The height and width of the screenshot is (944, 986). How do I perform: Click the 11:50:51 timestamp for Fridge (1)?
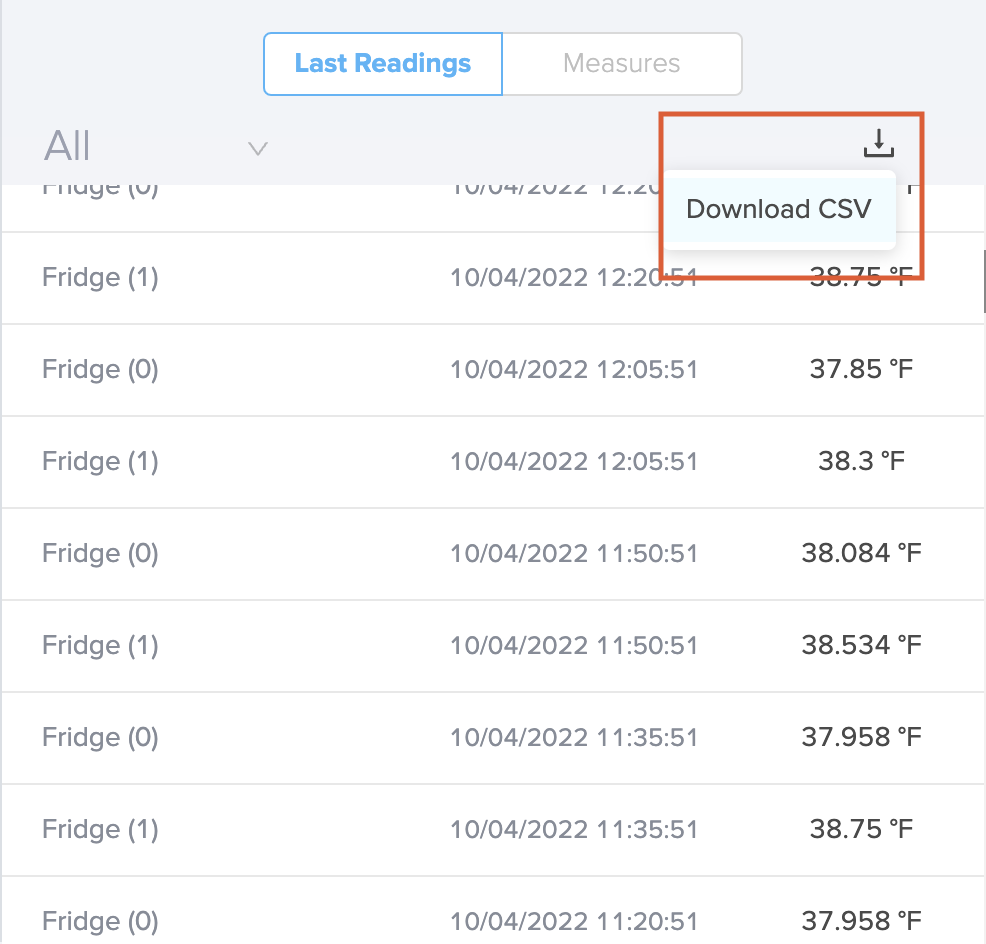[573, 645]
